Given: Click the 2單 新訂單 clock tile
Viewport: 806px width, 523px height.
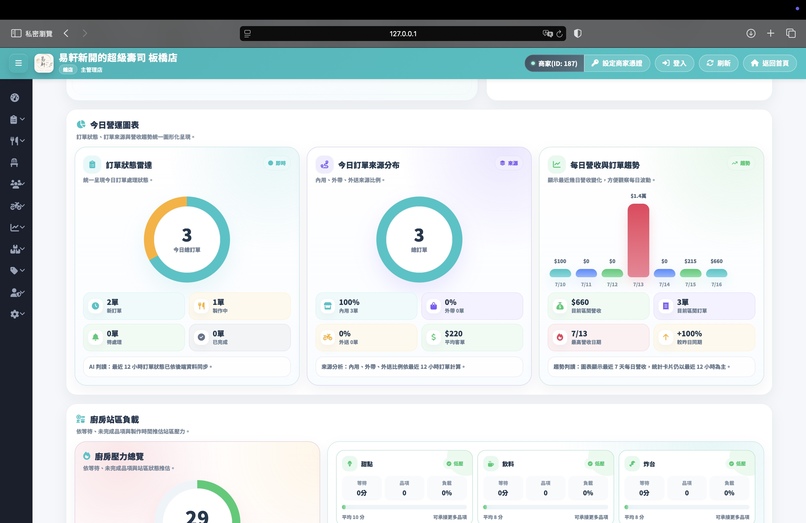Looking at the screenshot, I should point(134,306).
